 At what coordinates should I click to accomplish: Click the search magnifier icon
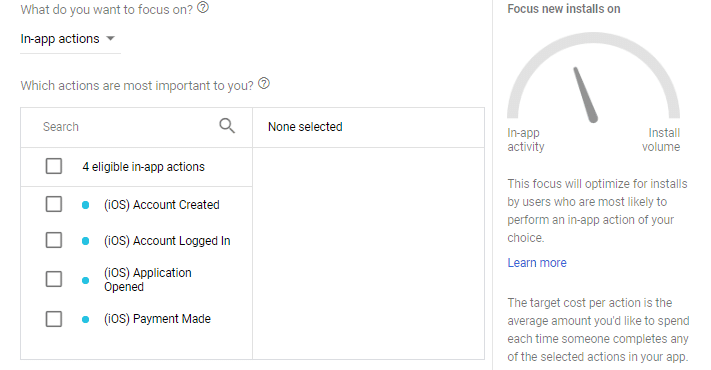(227, 126)
